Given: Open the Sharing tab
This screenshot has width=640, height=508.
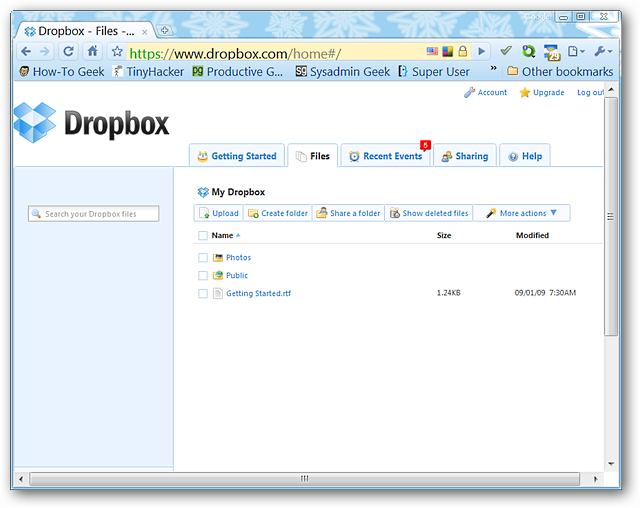Looking at the screenshot, I should 465,156.
